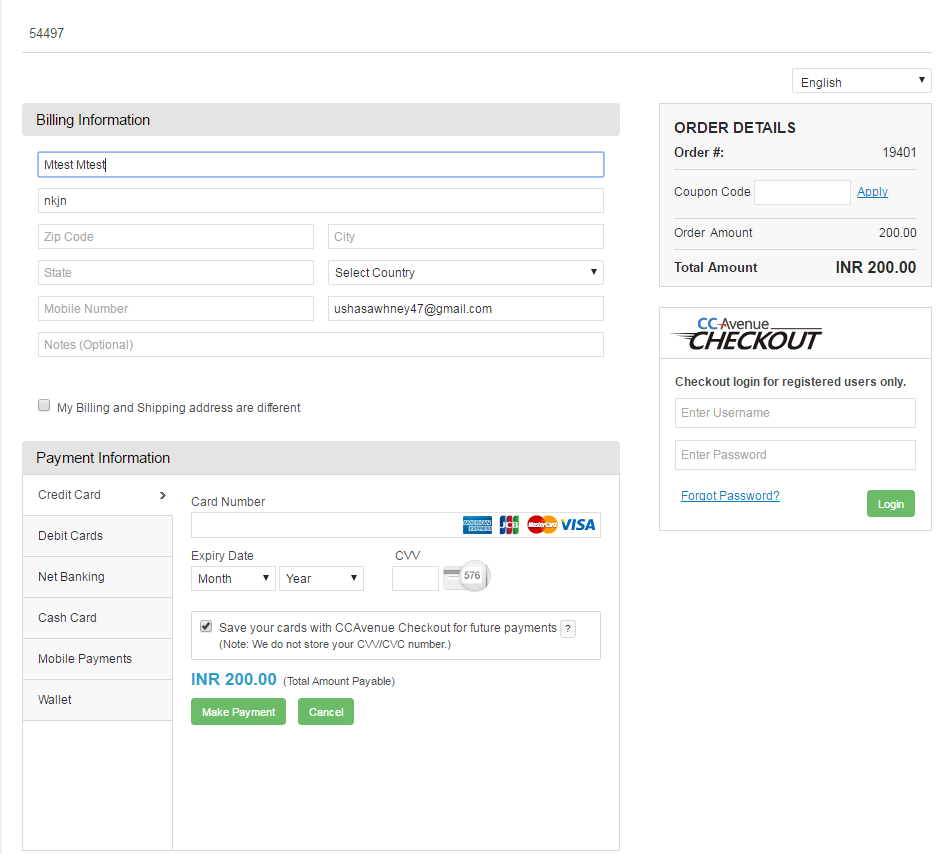Check billing and shipping address different box
Image resolution: width=939 pixels, height=854 pixels.
point(44,406)
